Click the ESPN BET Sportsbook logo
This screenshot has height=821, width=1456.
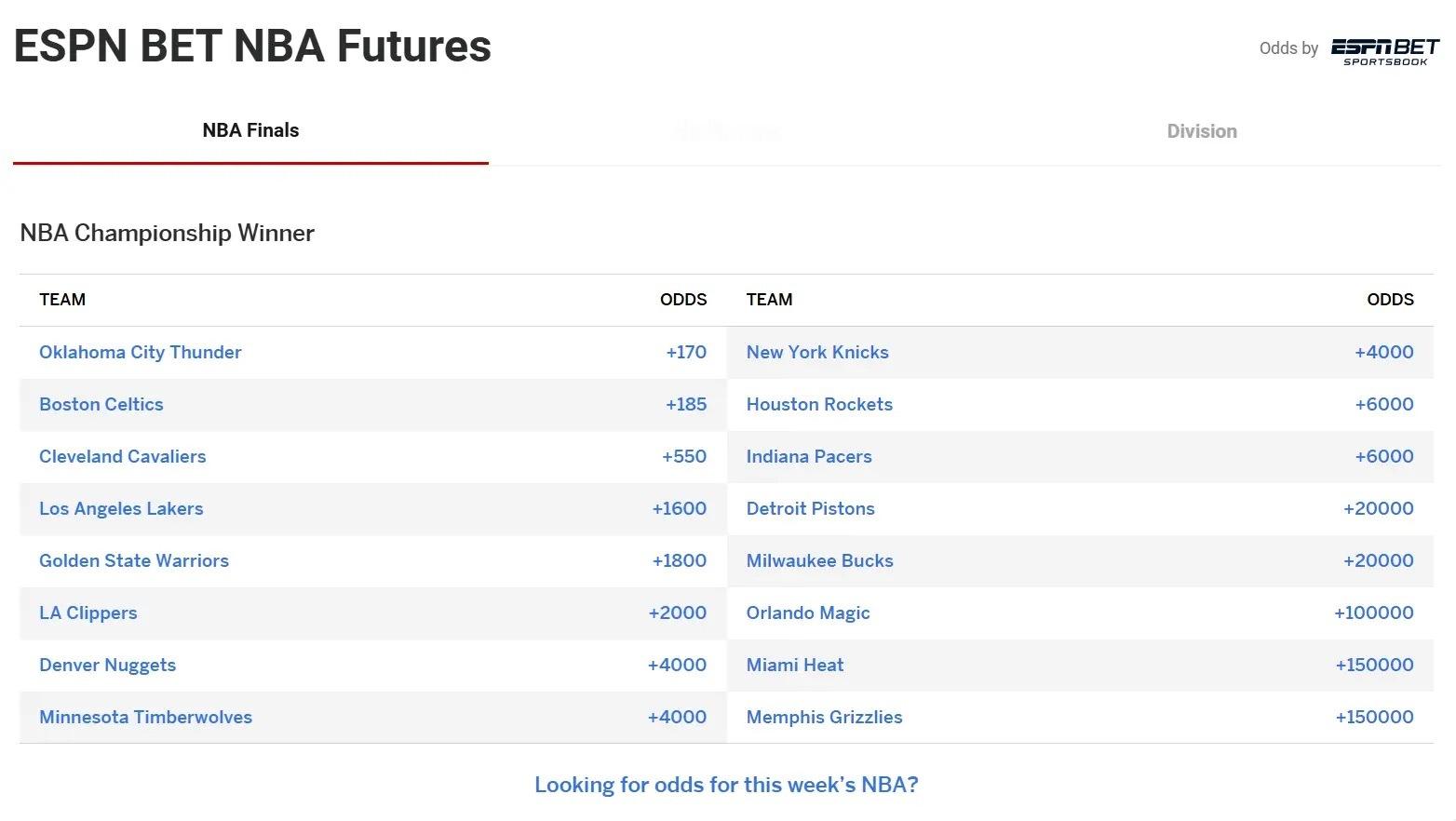(x=1384, y=50)
